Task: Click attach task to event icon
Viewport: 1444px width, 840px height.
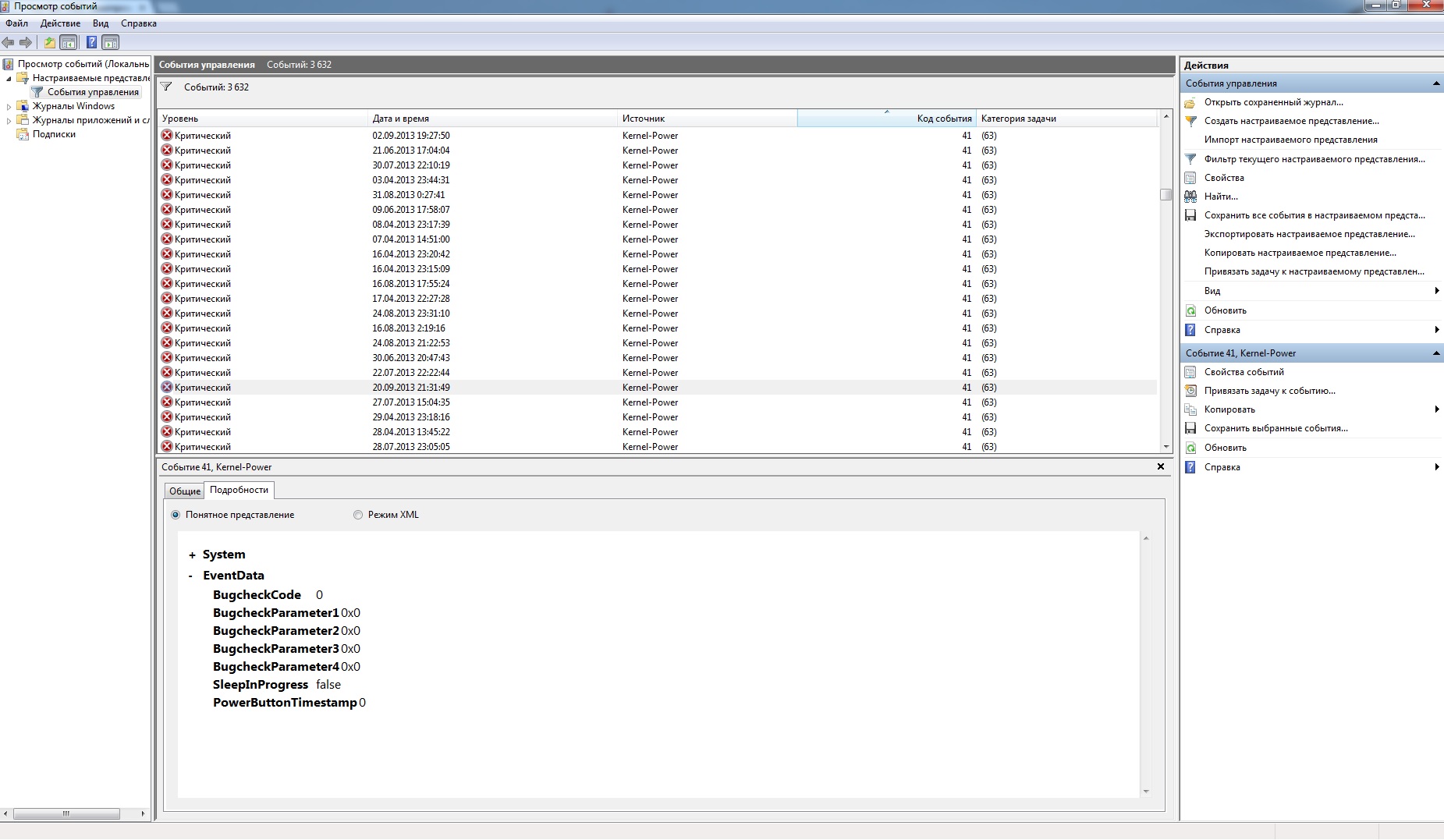Action: tap(1190, 391)
